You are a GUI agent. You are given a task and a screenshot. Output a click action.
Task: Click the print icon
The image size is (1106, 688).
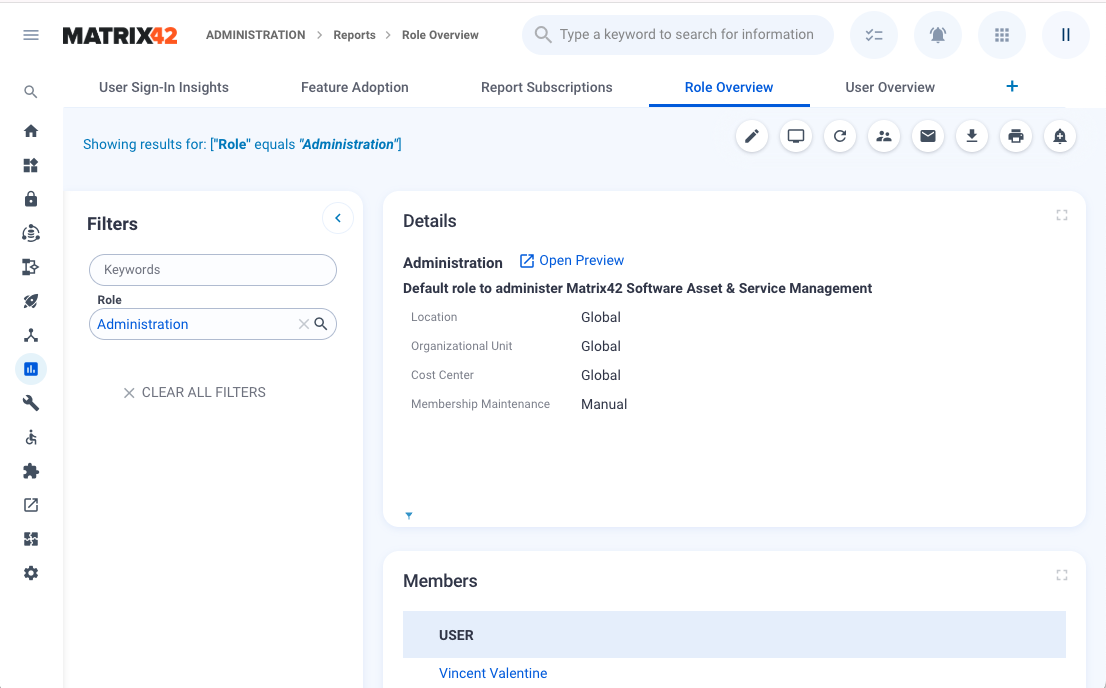1016,136
